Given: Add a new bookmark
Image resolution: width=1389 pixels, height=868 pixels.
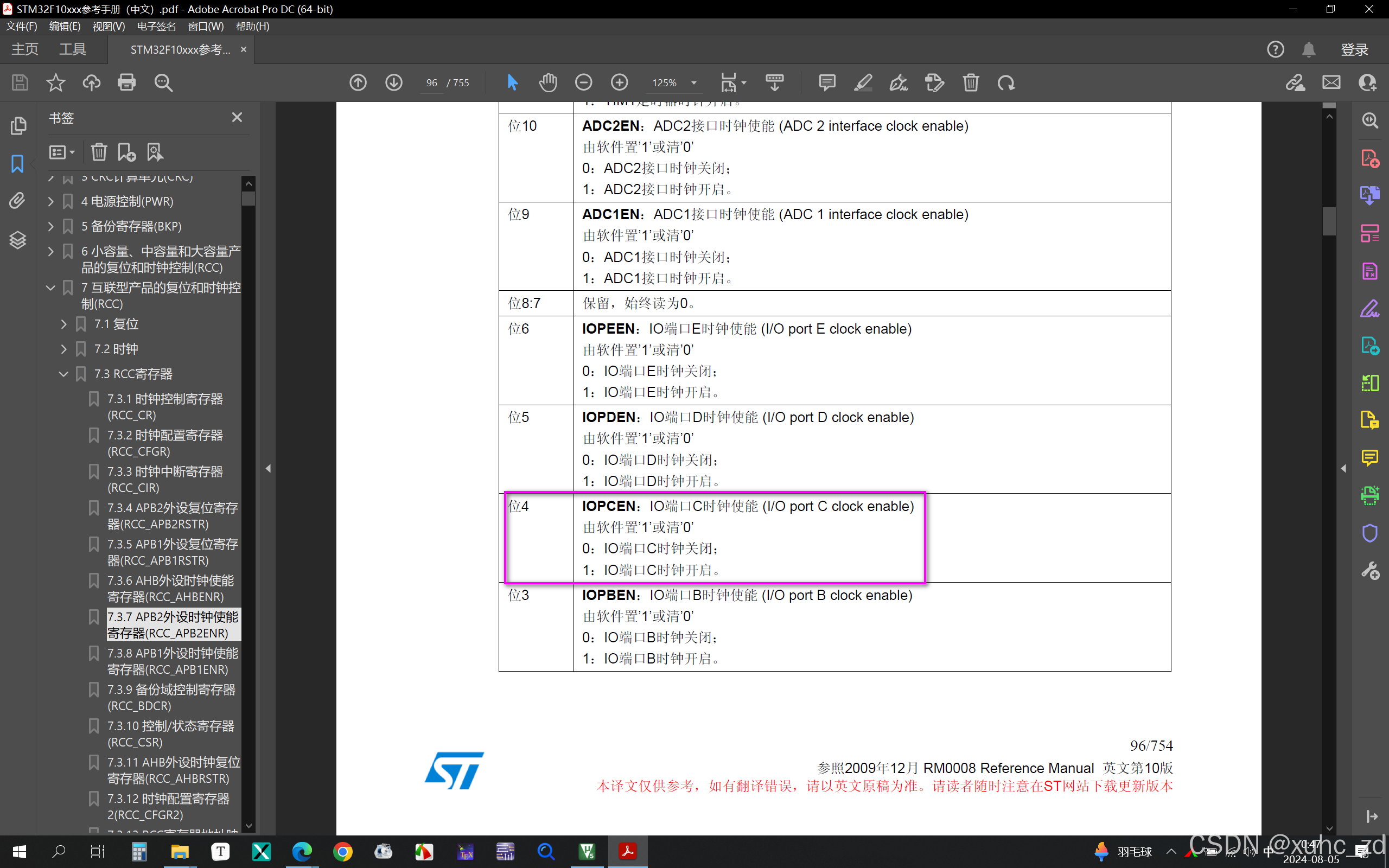Looking at the screenshot, I should 126,152.
